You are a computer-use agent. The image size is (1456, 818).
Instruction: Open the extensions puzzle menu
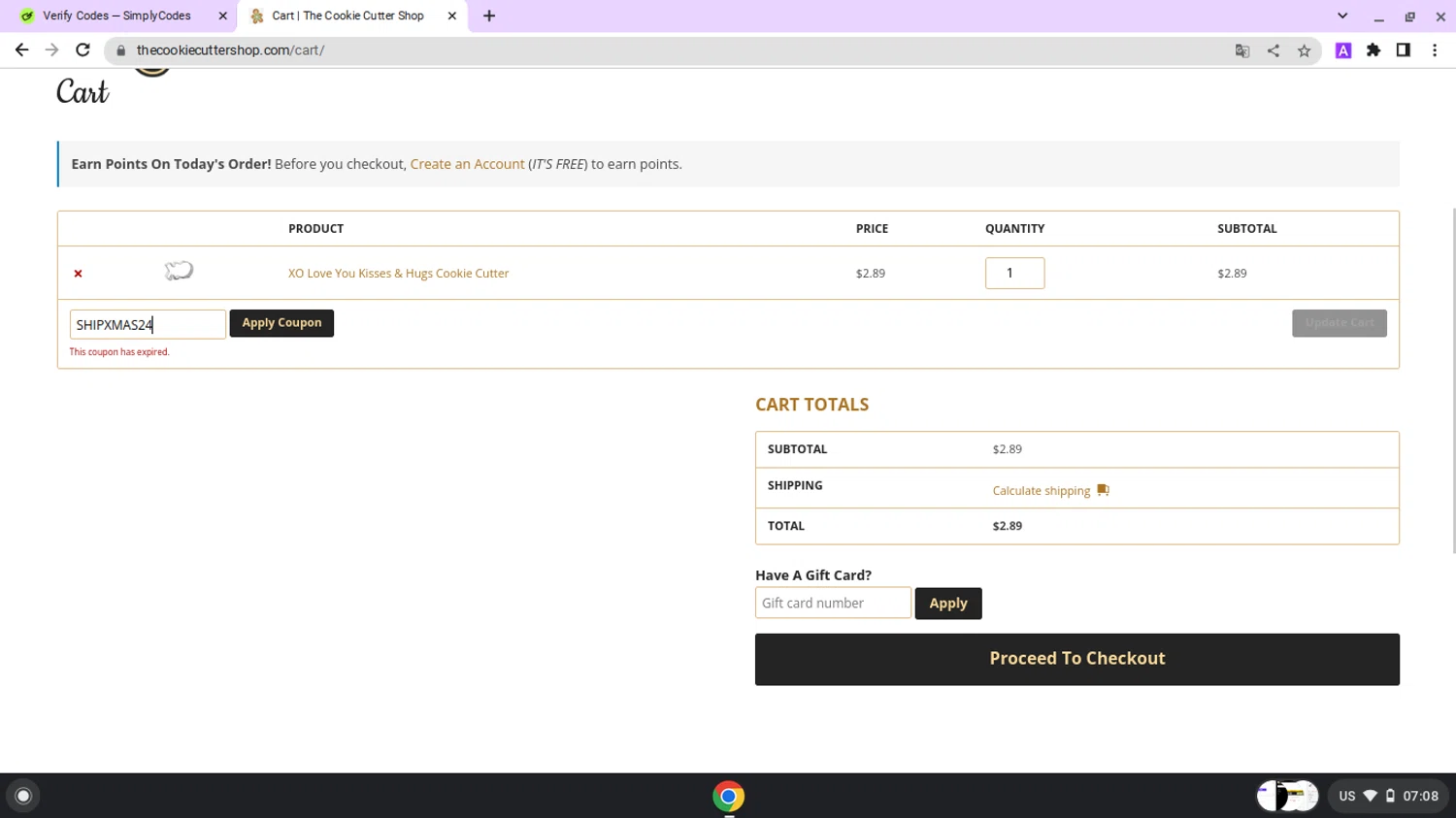1373,50
